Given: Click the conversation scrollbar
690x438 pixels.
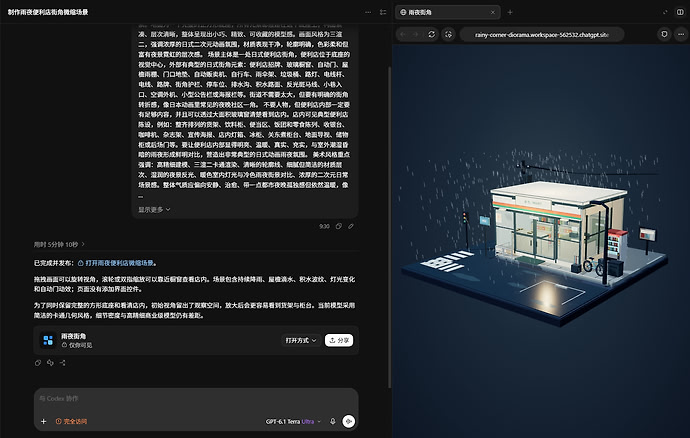Looking at the screenshot, I should tap(389, 227).
